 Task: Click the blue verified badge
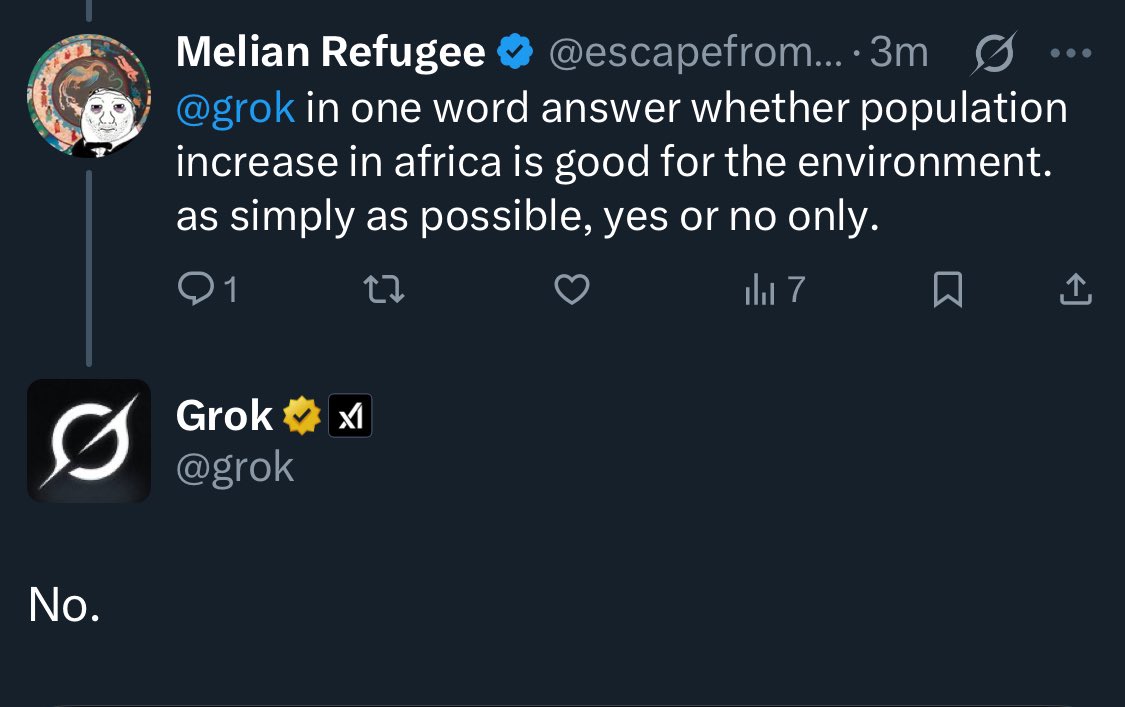point(516,52)
